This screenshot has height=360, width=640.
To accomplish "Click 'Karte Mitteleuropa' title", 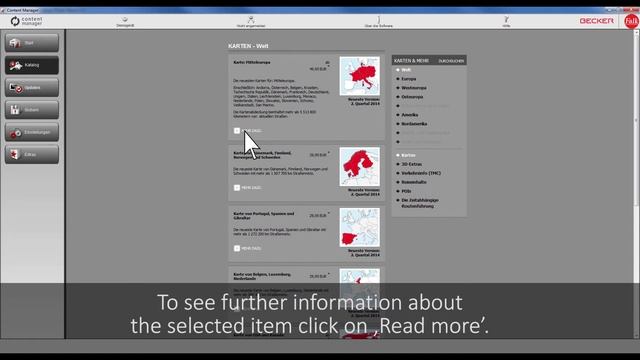I will (252, 62).
